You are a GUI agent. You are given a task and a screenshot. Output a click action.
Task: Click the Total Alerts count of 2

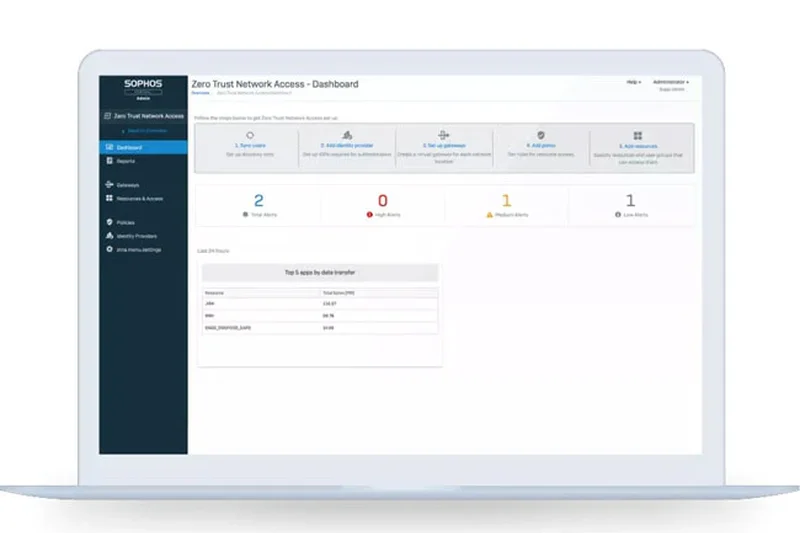point(258,200)
